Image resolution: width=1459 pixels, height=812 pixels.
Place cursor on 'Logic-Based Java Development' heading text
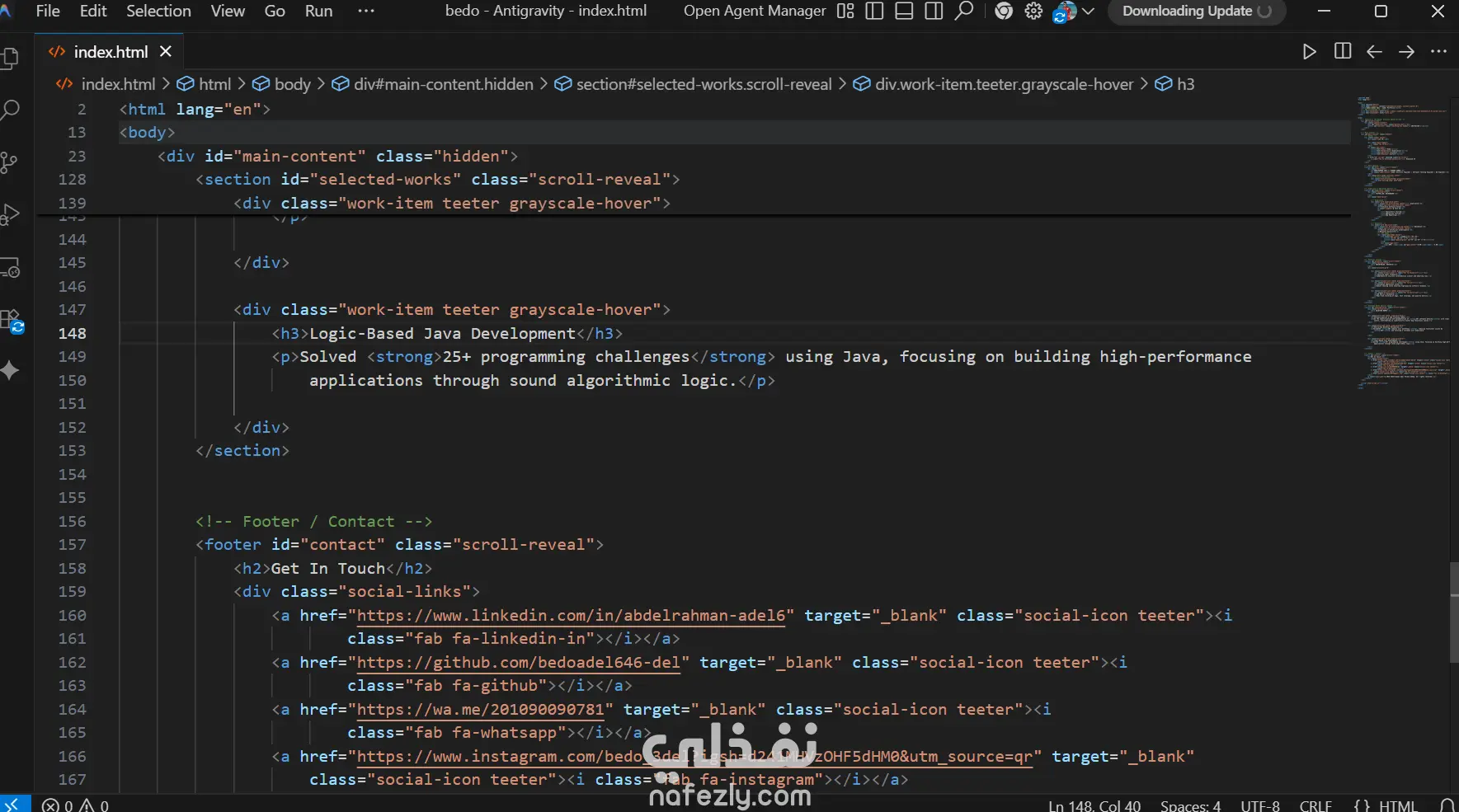coord(442,334)
